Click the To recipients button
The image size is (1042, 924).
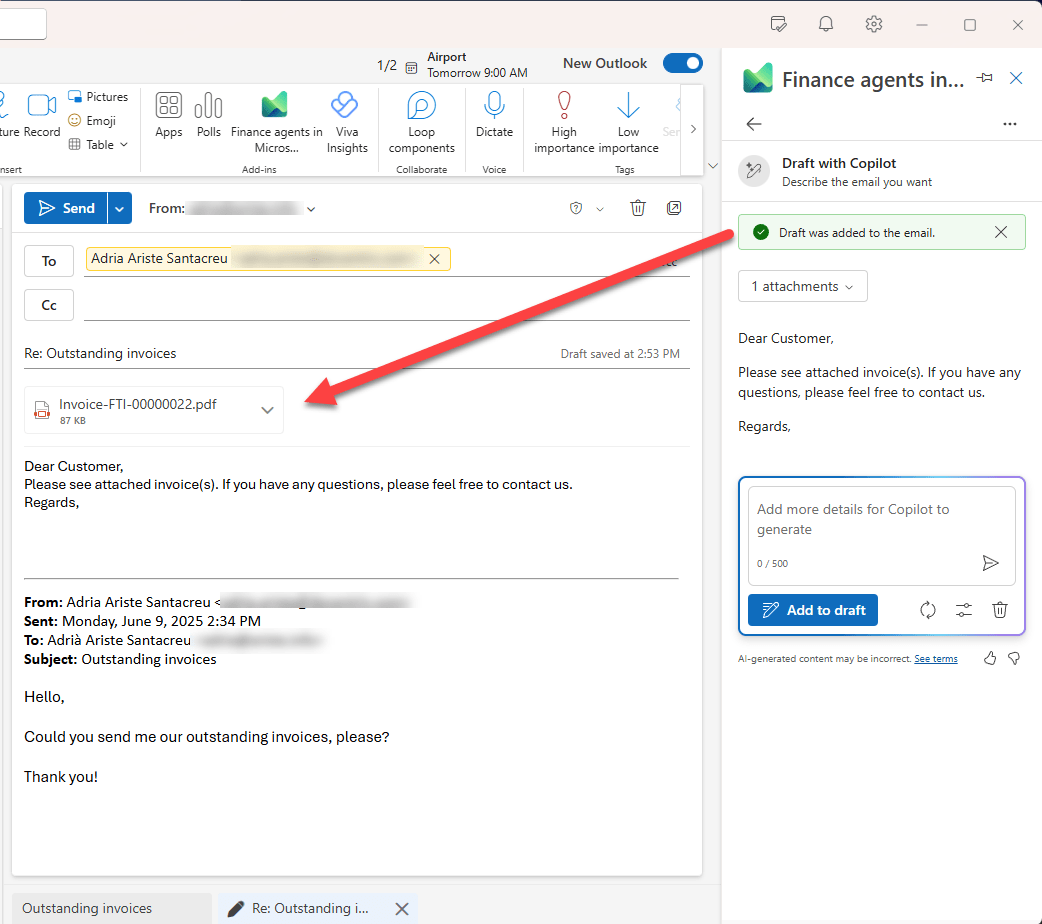point(49,261)
